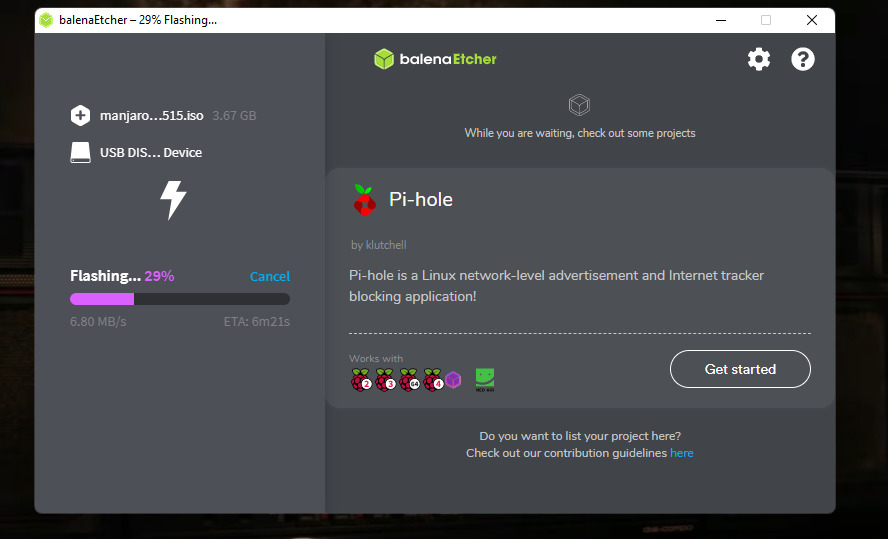Open the help question mark icon

click(802, 59)
